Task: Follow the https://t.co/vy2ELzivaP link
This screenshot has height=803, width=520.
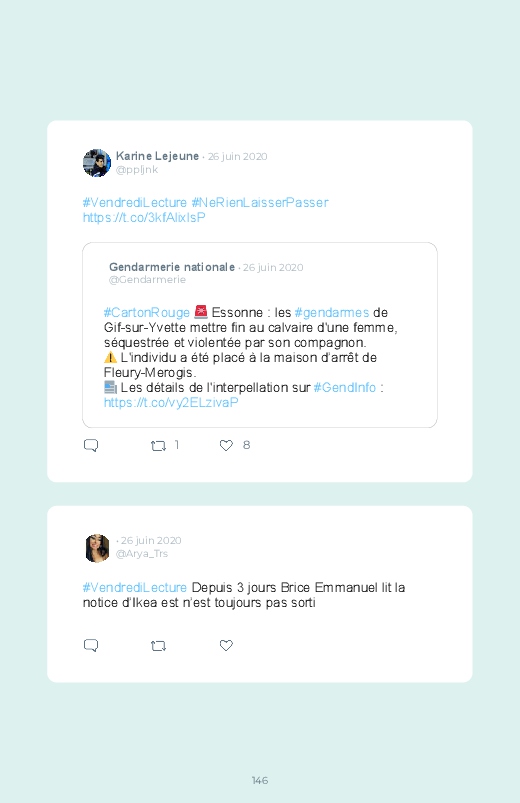Action: [171, 403]
